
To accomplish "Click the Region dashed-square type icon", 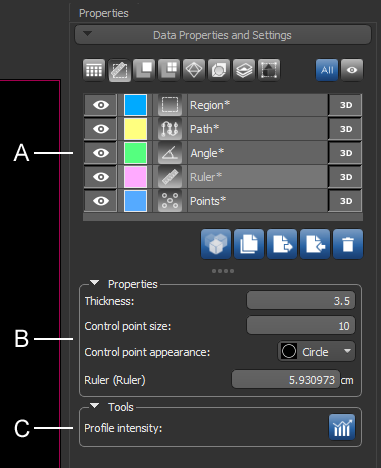I will [170, 105].
